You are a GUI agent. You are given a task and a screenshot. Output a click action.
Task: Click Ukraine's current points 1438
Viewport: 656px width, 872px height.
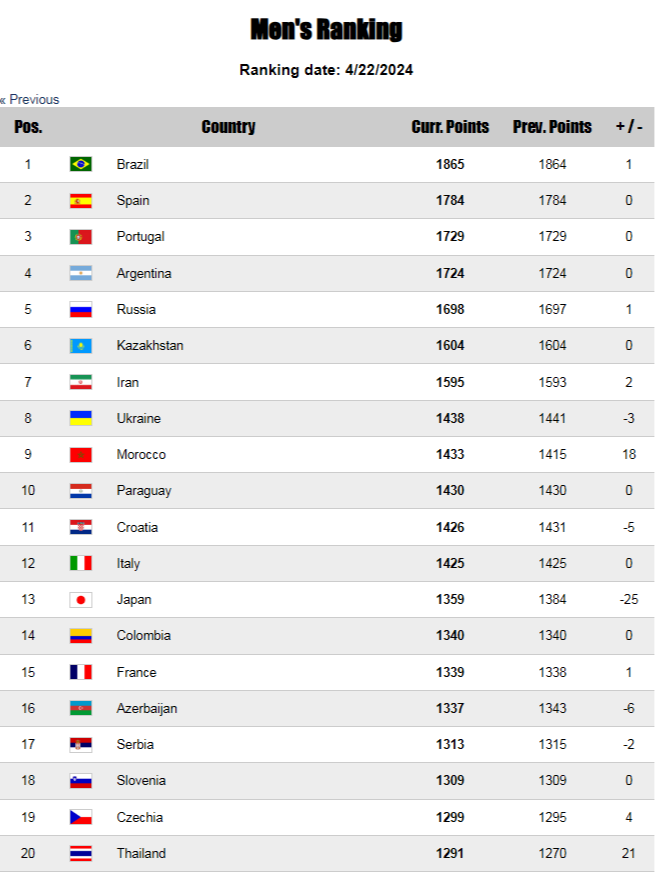(x=450, y=418)
